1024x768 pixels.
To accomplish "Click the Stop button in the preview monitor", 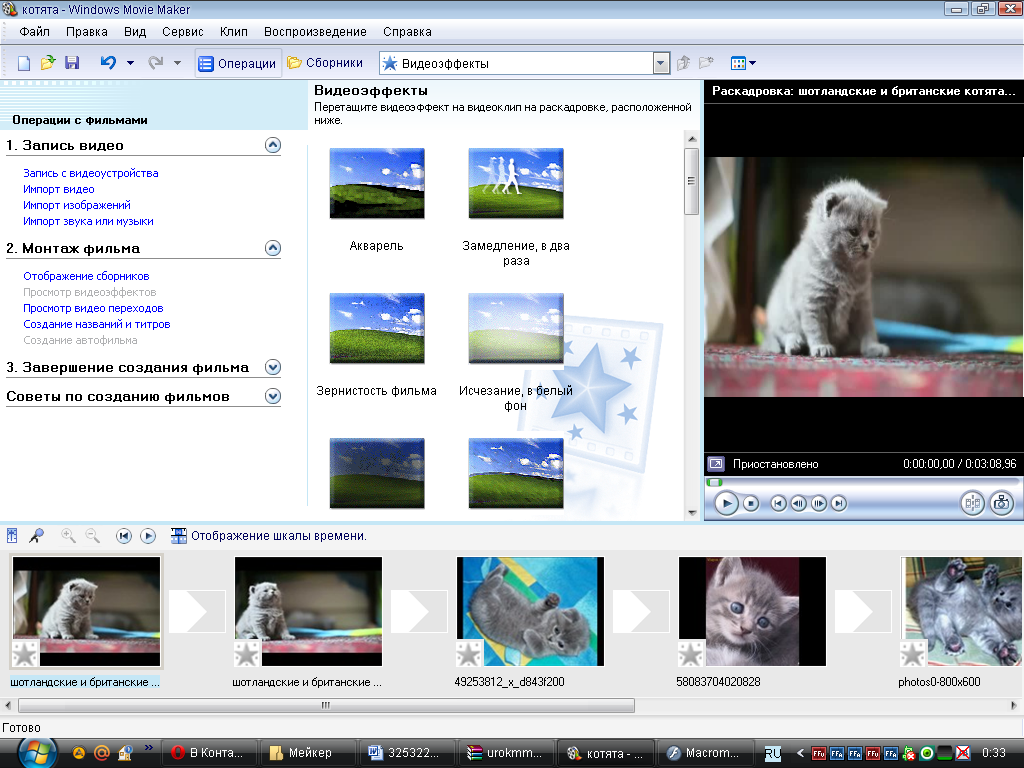I will [751, 503].
